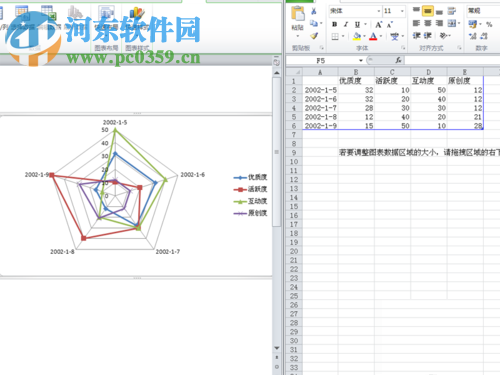Open the Alignment group dialog launcher

coord(459,48)
